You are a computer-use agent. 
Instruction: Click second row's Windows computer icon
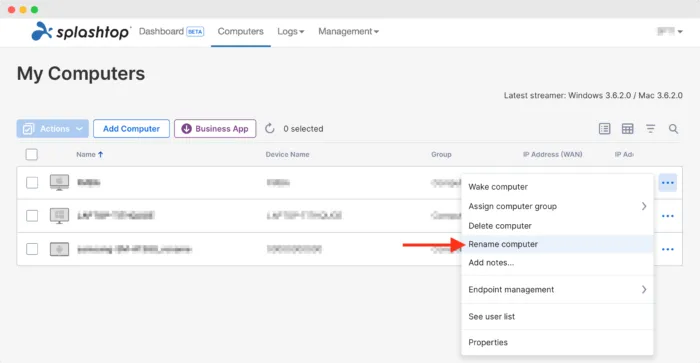pyautogui.click(x=59, y=216)
